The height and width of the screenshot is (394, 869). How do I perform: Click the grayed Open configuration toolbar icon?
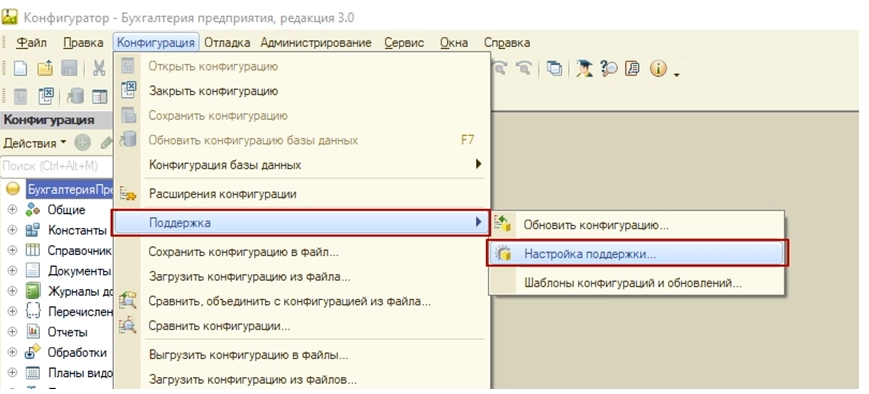20,96
